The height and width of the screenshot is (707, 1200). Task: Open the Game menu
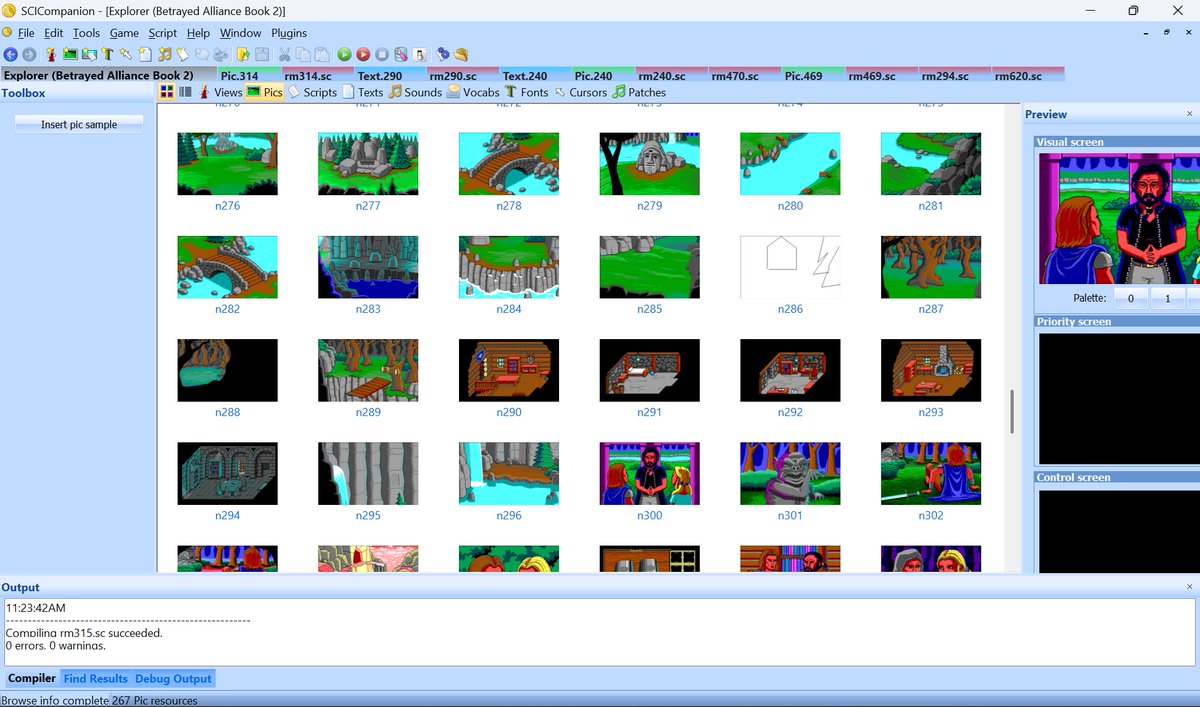tap(124, 33)
